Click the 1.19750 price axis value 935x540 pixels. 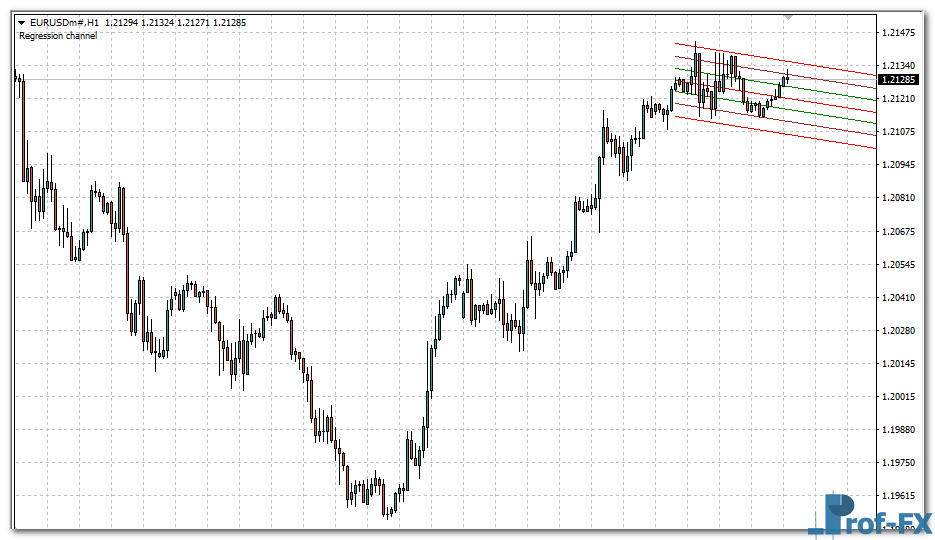point(902,463)
